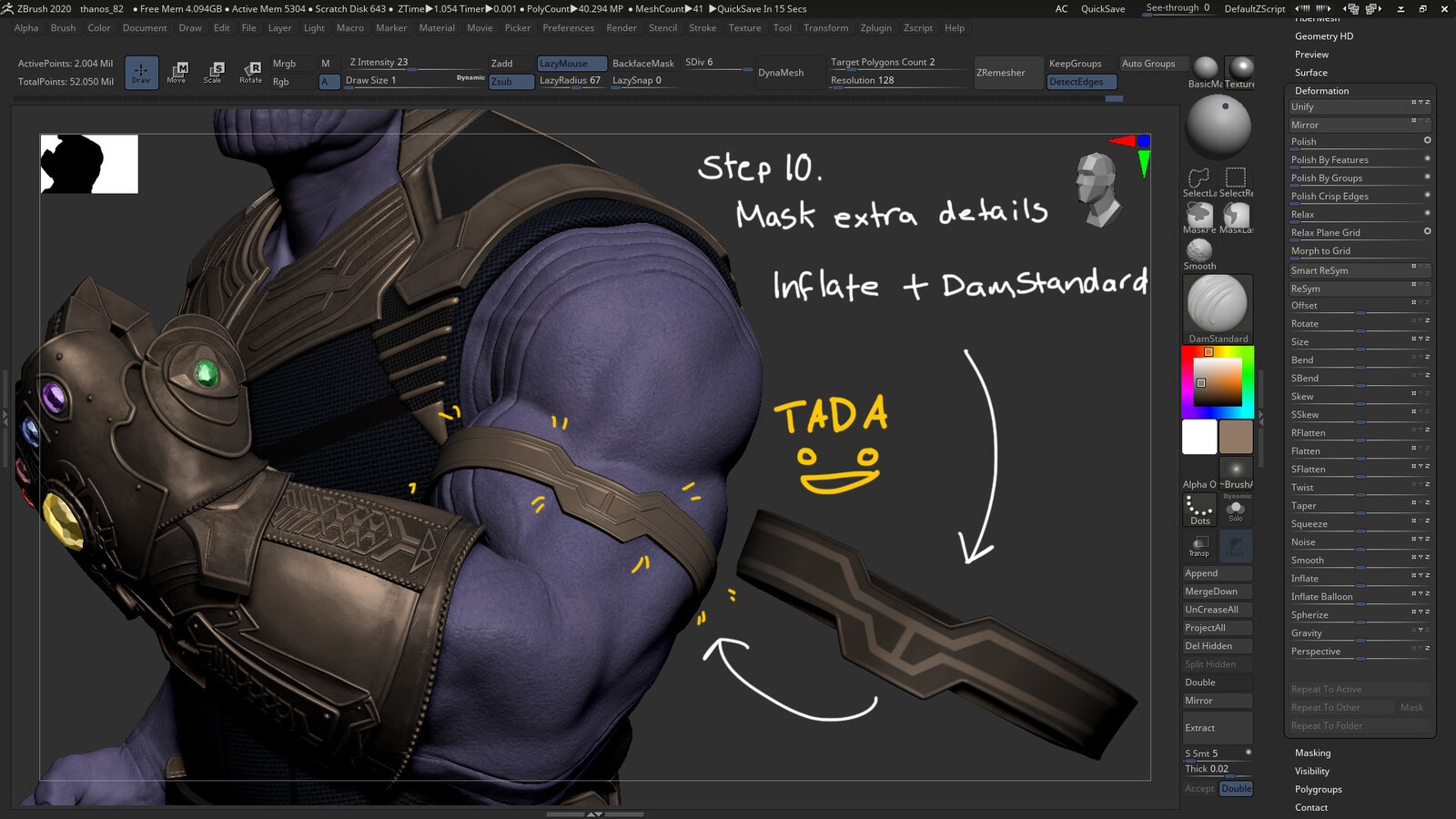This screenshot has width=1456, height=819.
Task: Select the Scale transform icon
Action: point(213,72)
